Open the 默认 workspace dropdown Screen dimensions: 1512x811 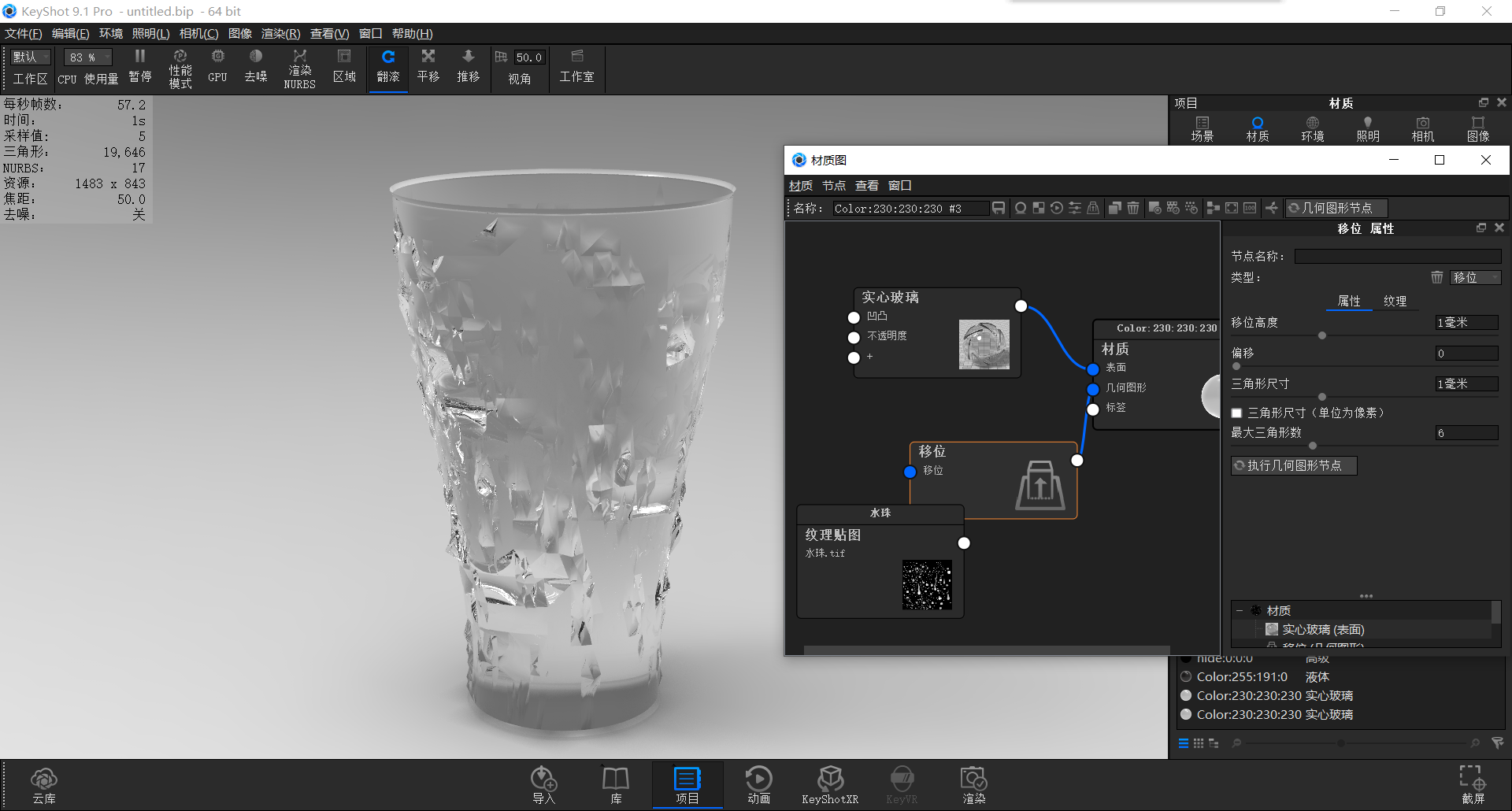point(29,56)
